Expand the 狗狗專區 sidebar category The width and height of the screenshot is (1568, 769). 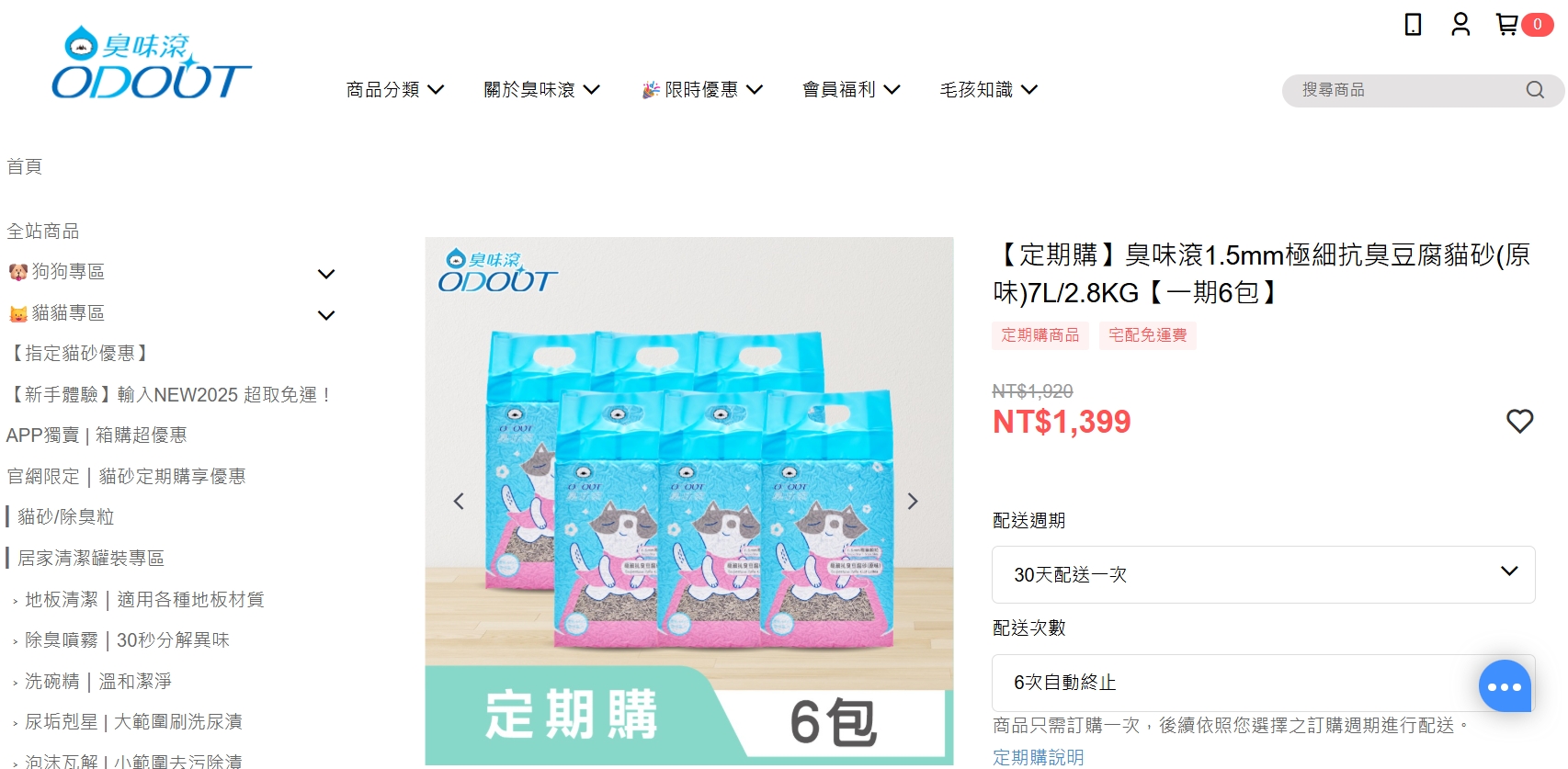pos(325,274)
